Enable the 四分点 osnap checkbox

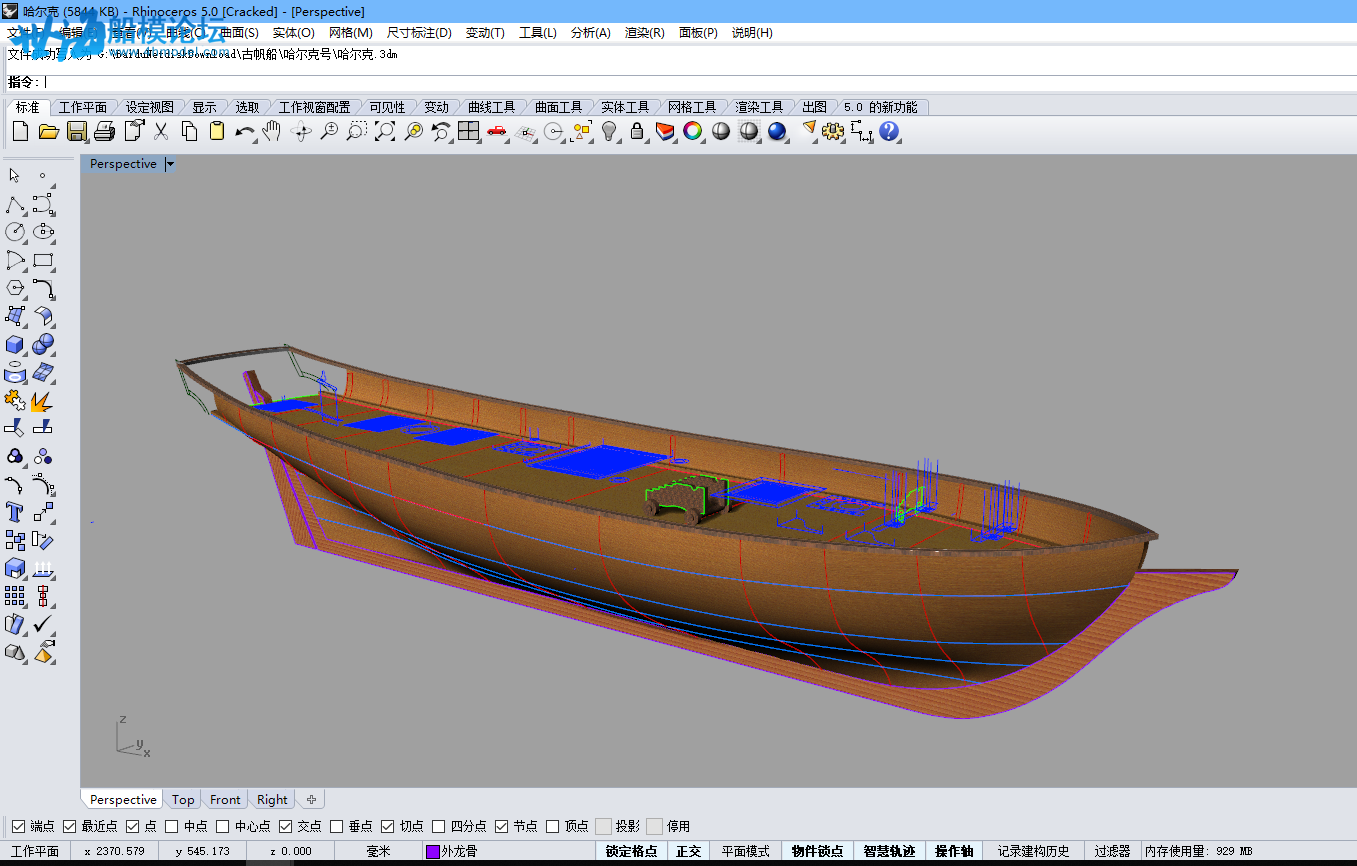pos(439,826)
